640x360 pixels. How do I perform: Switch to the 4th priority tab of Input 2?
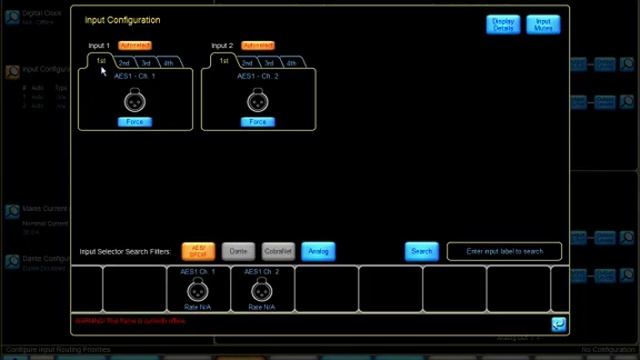(x=291, y=63)
